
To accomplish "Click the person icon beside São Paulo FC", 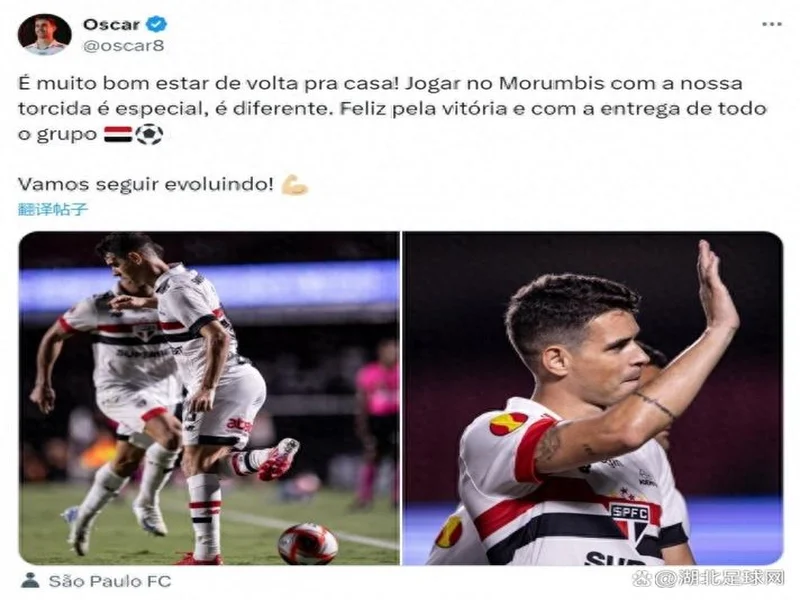I will [x=31, y=581].
